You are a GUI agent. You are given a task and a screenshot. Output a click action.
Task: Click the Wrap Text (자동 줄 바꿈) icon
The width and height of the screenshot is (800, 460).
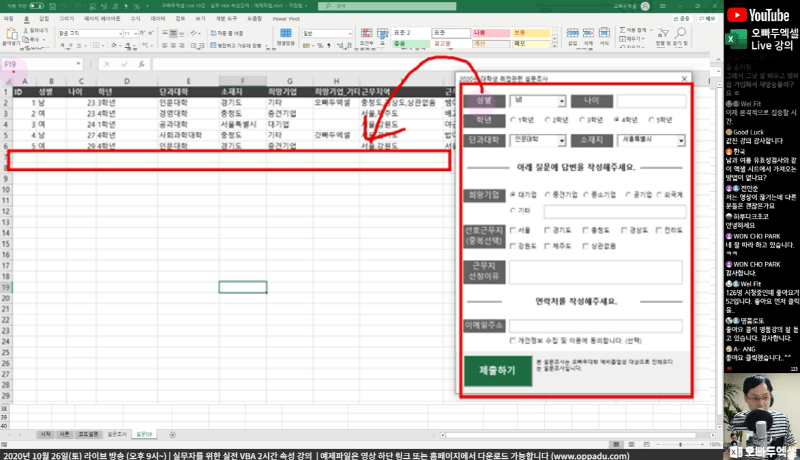click(x=213, y=33)
